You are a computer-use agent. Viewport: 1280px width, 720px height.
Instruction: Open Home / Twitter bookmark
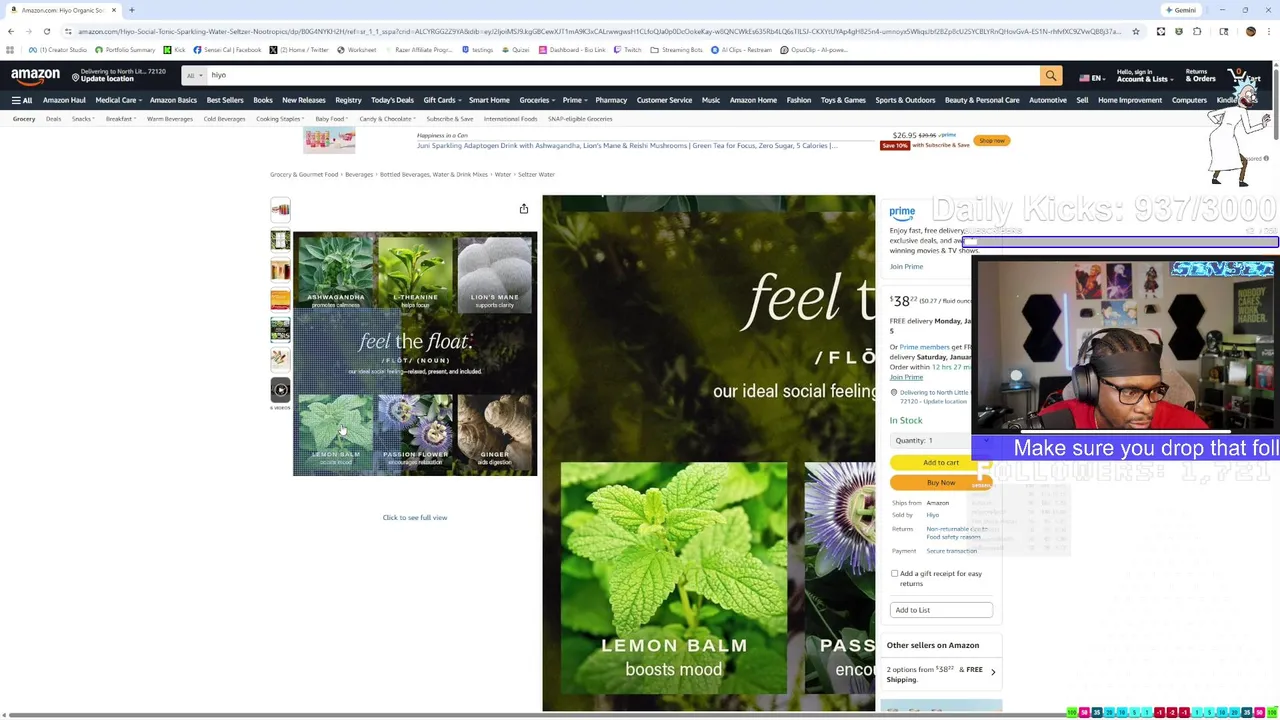(x=300, y=50)
